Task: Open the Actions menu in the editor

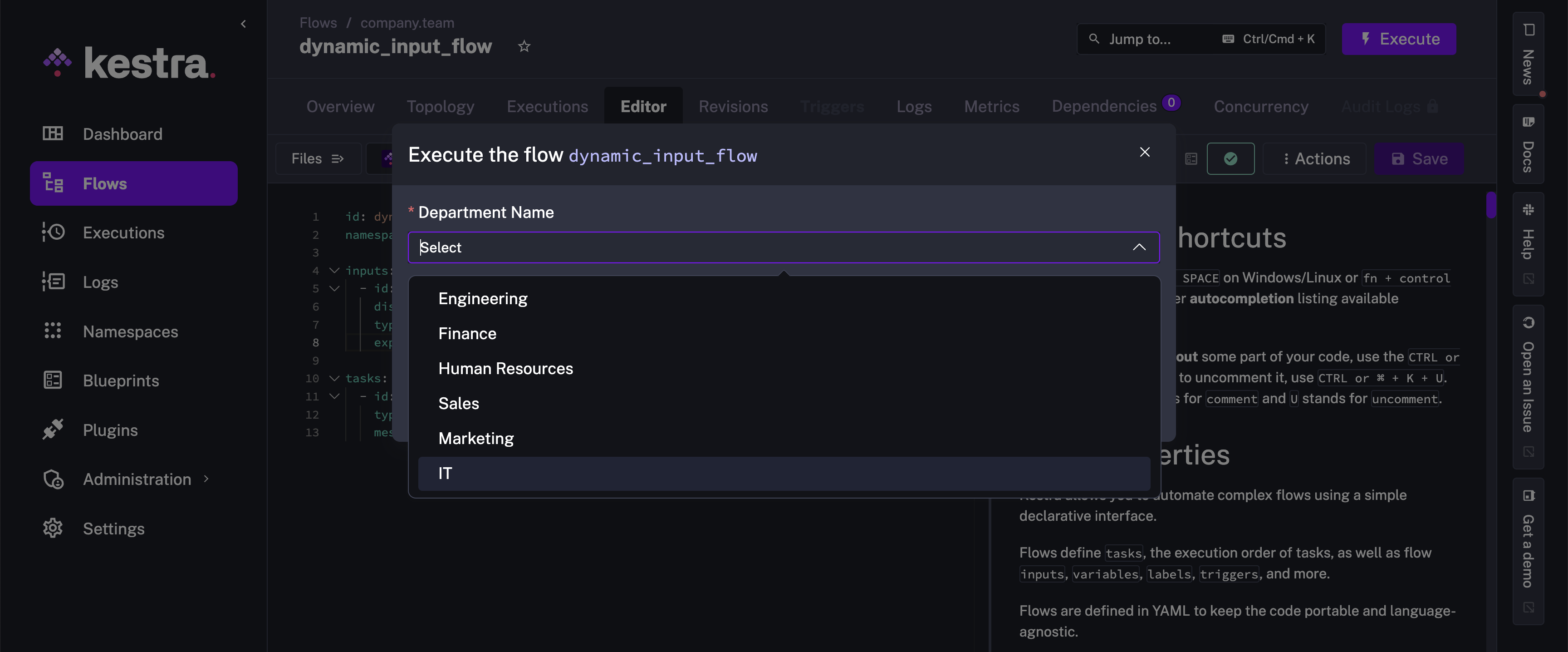Action: (x=1315, y=158)
